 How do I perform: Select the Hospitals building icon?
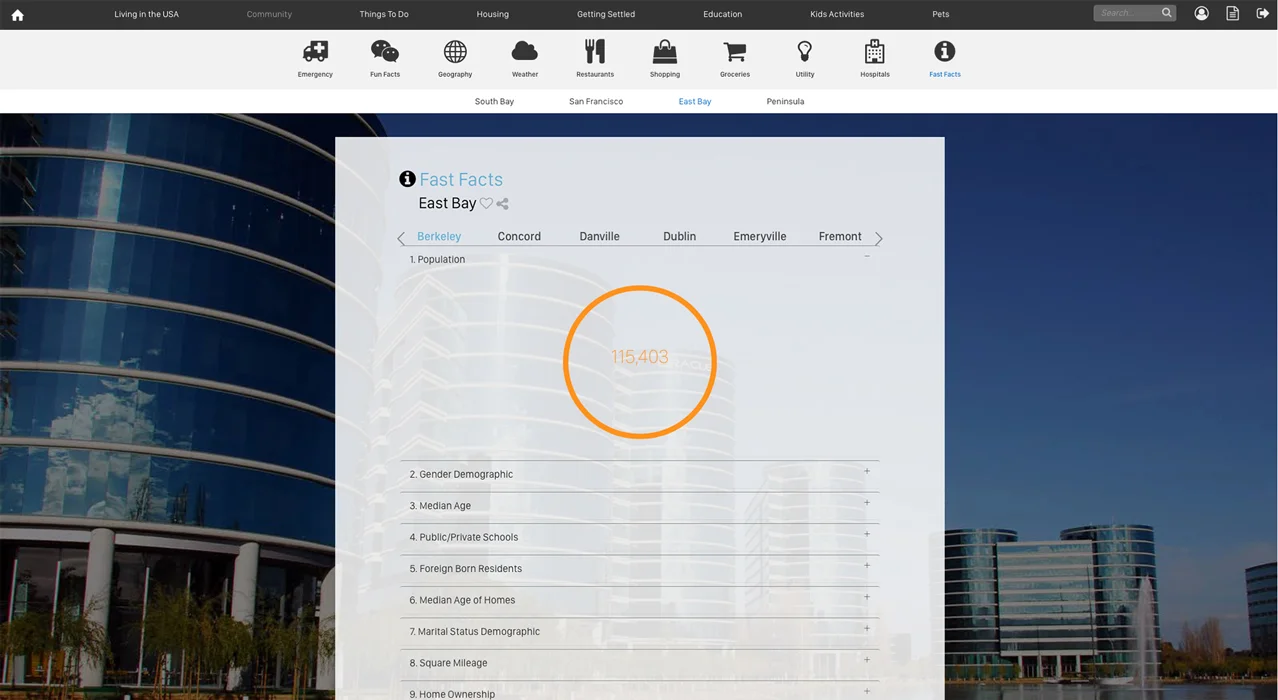coord(875,52)
